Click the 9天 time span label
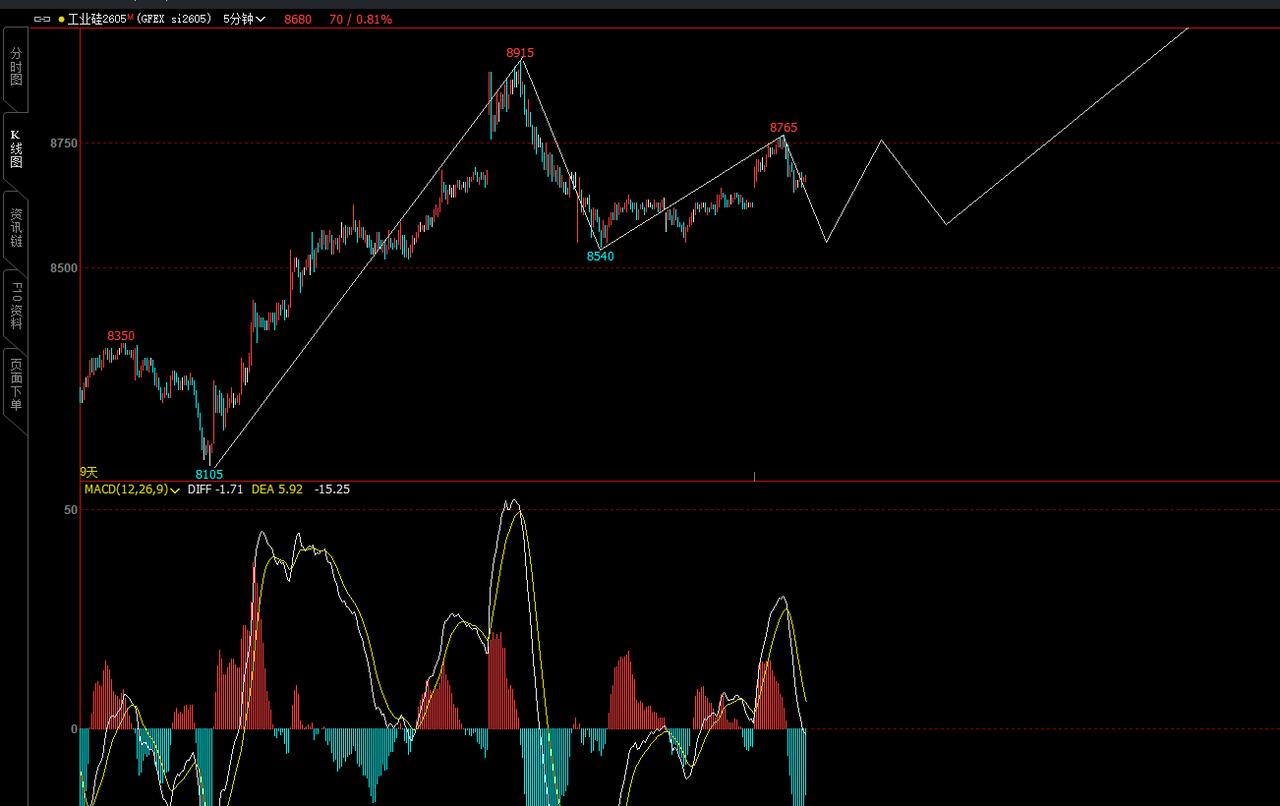Viewport: 1280px width, 806px height. pyautogui.click(x=90, y=471)
